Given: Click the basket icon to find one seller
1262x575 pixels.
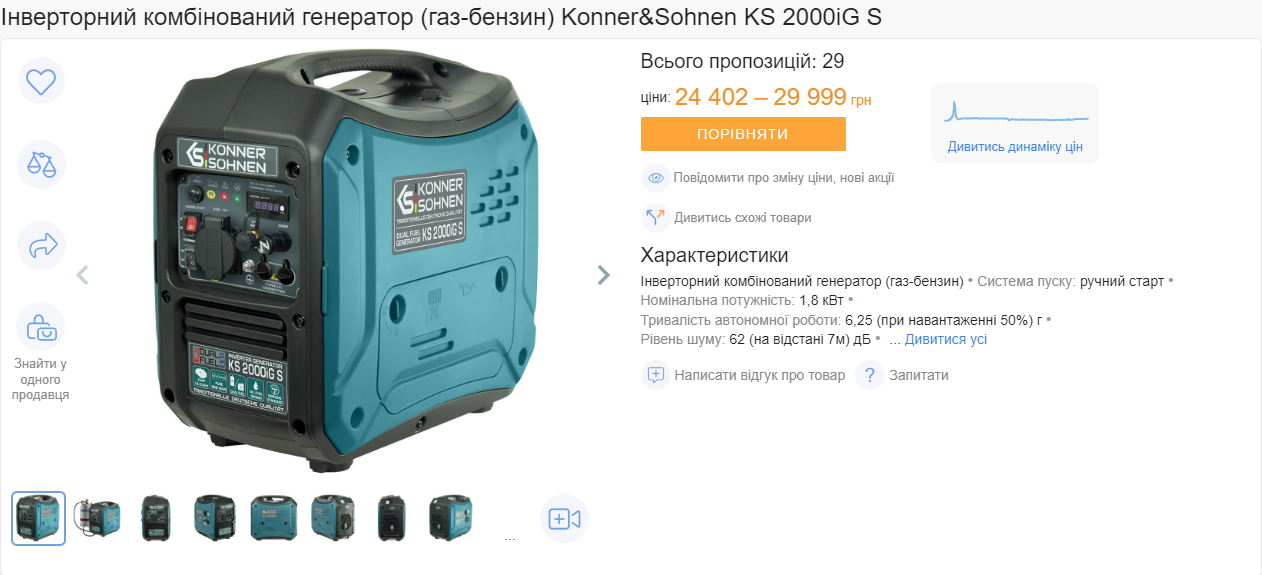Looking at the screenshot, I should click(x=41, y=327).
